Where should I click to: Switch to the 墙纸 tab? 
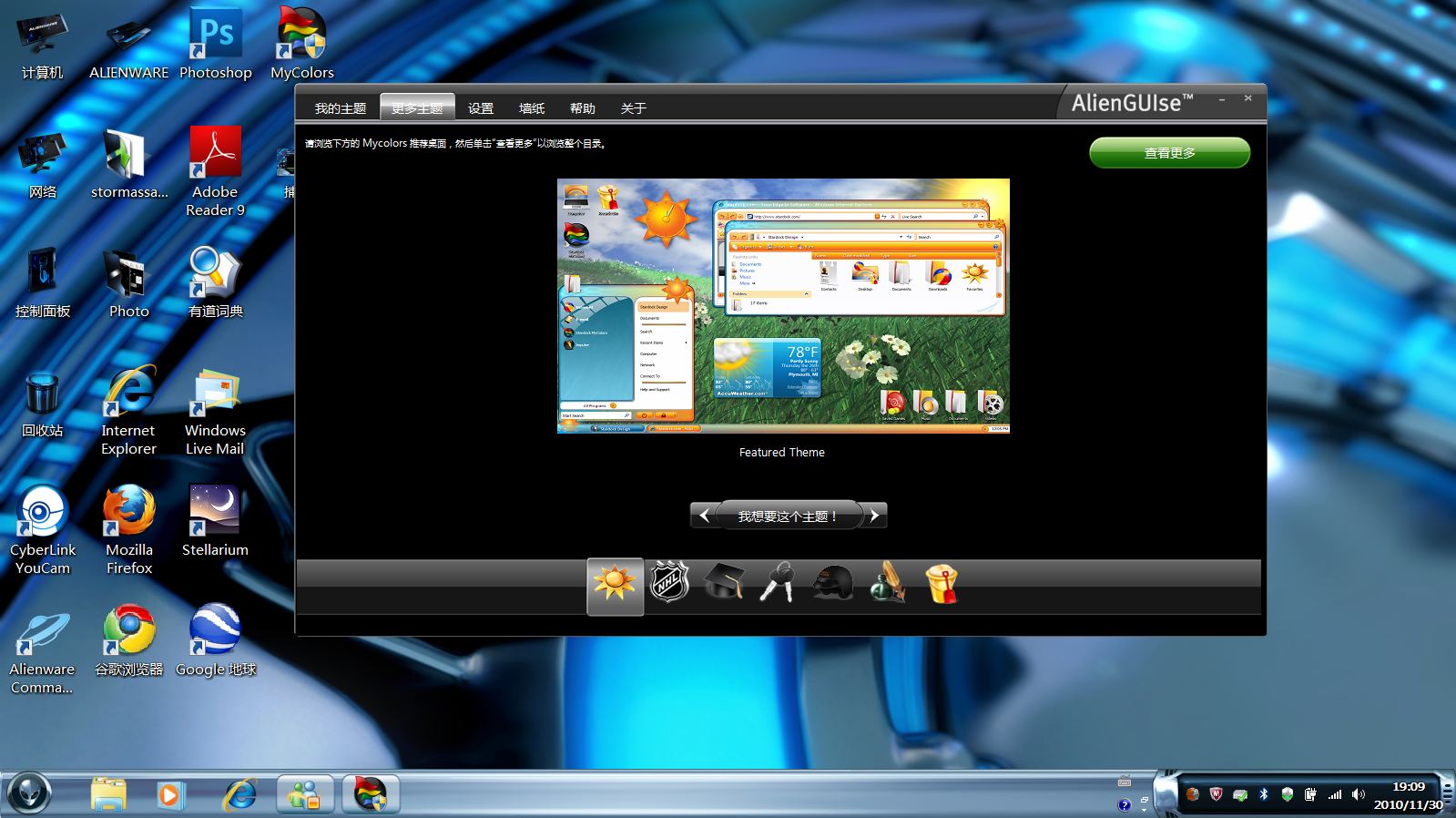coord(532,108)
